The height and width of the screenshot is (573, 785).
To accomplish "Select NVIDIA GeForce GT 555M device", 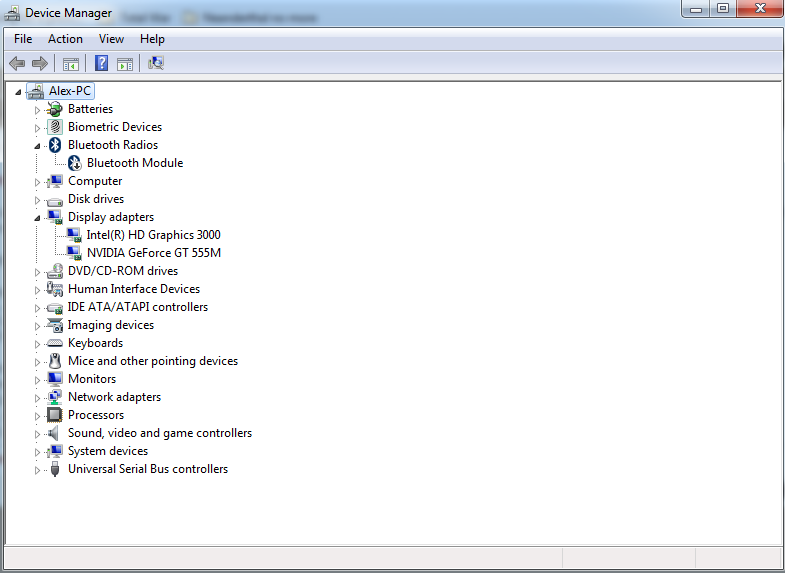I will tap(153, 253).
